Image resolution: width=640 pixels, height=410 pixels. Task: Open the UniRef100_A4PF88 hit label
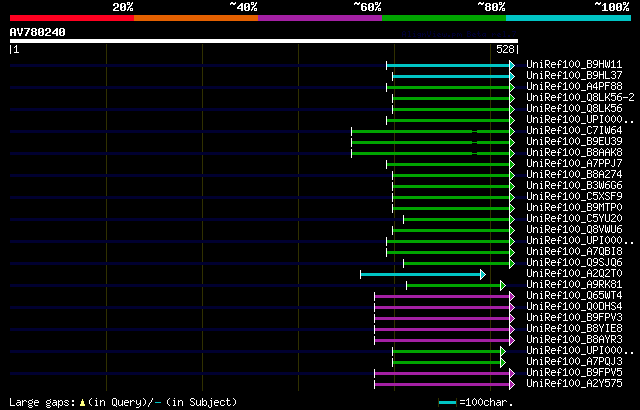(574, 86)
